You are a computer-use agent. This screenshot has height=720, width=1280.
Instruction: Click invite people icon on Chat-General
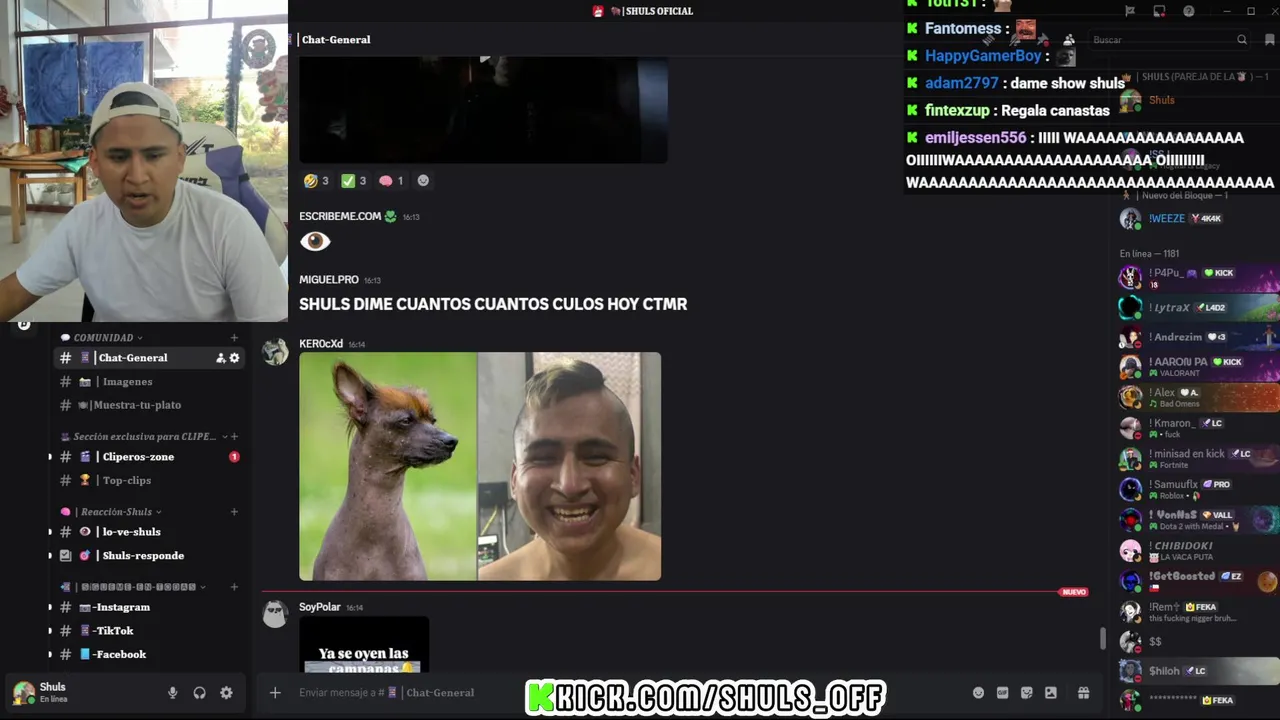click(220, 358)
